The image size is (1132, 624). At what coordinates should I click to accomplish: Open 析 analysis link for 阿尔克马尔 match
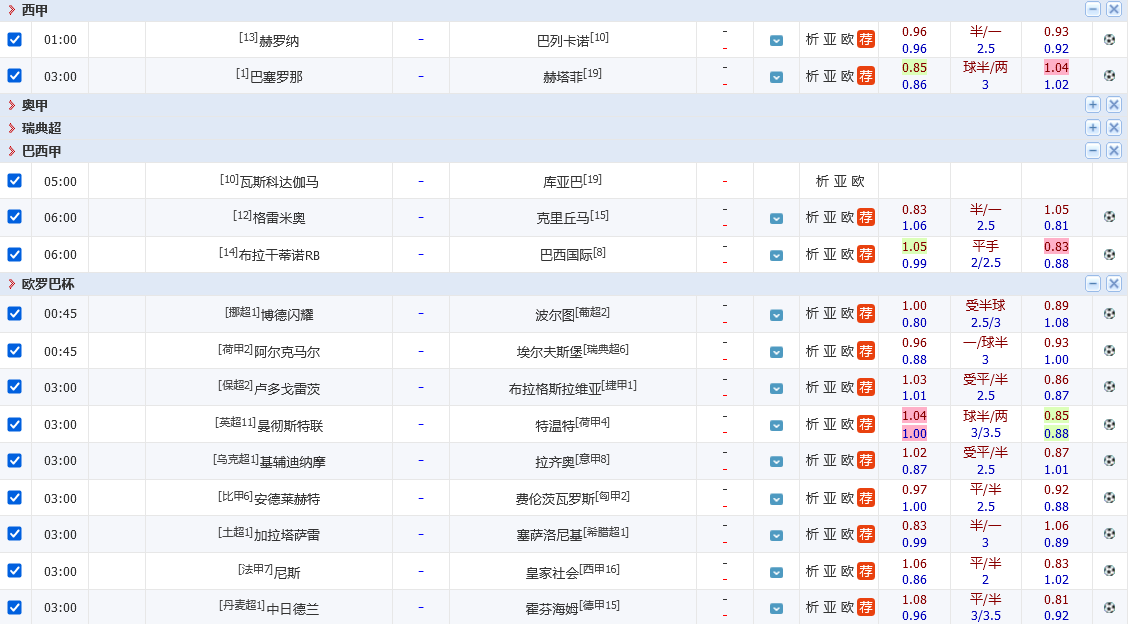click(812, 351)
